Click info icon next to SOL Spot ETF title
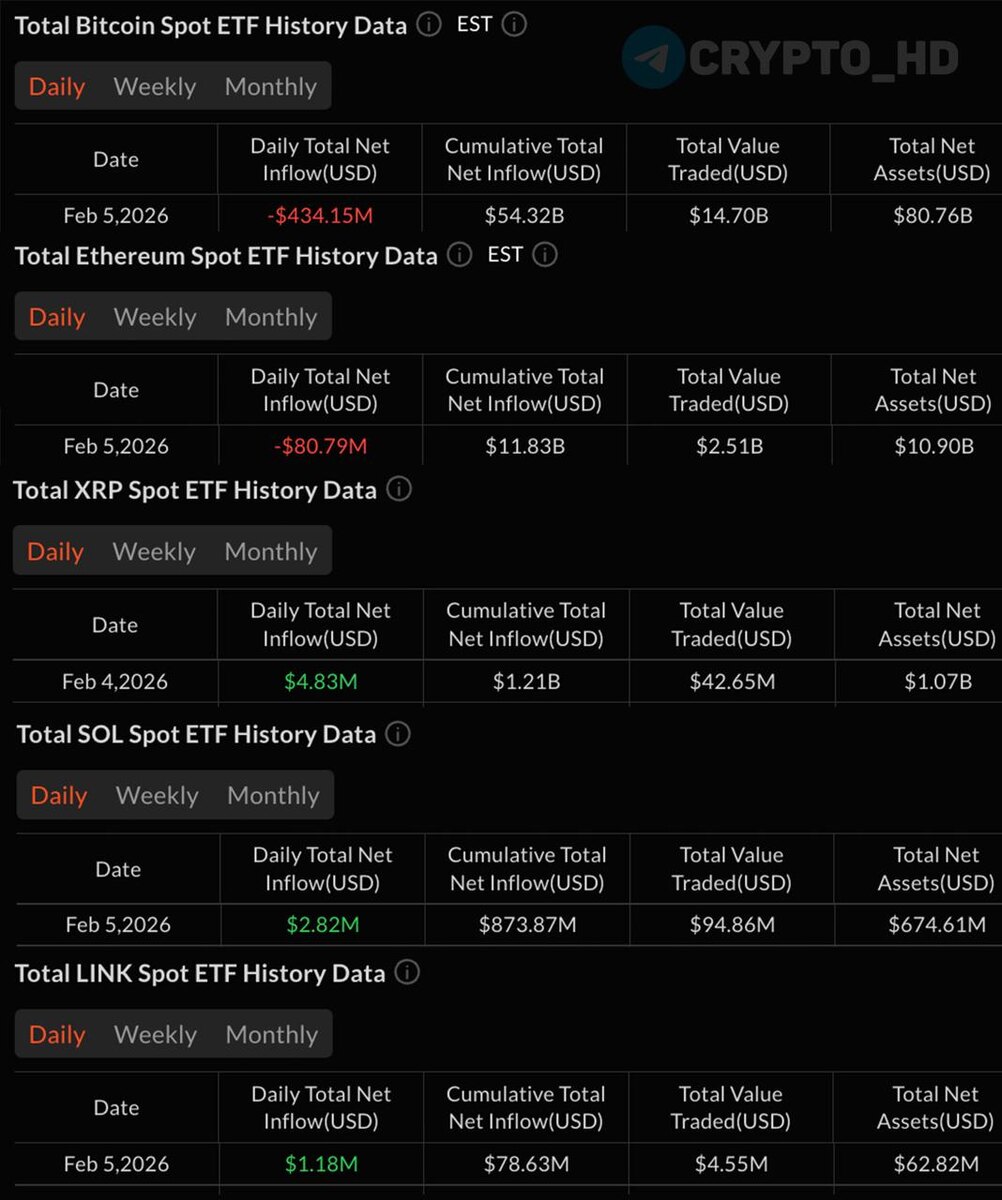 coord(398,734)
